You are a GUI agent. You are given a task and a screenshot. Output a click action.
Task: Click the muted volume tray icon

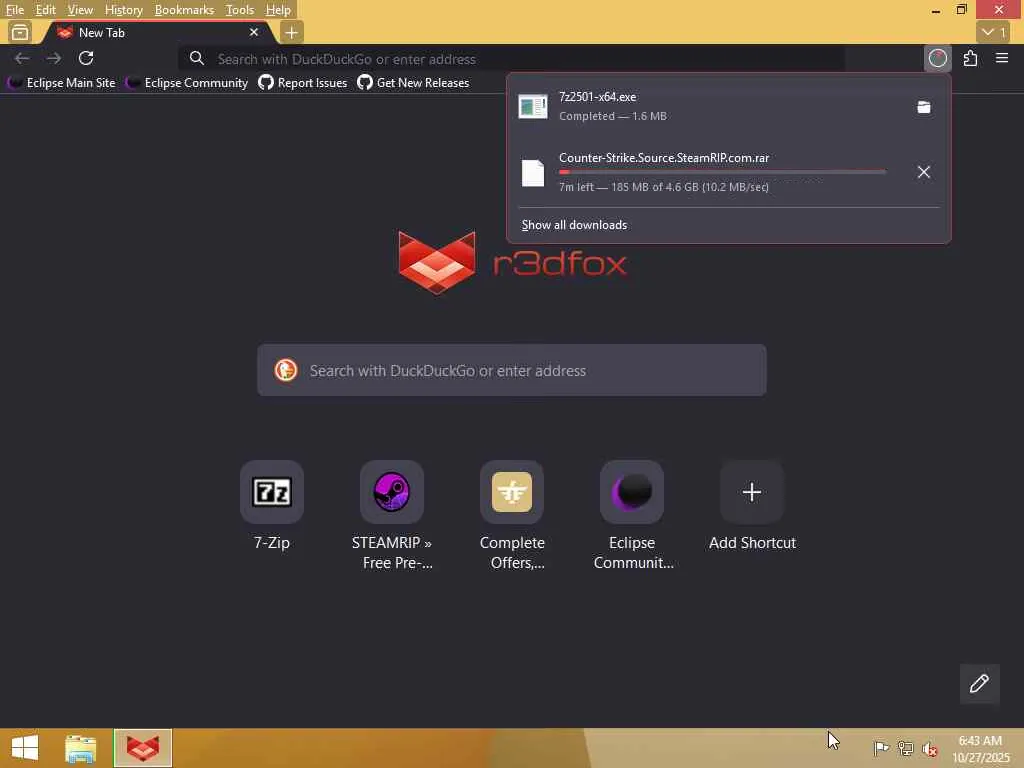coord(930,748)
